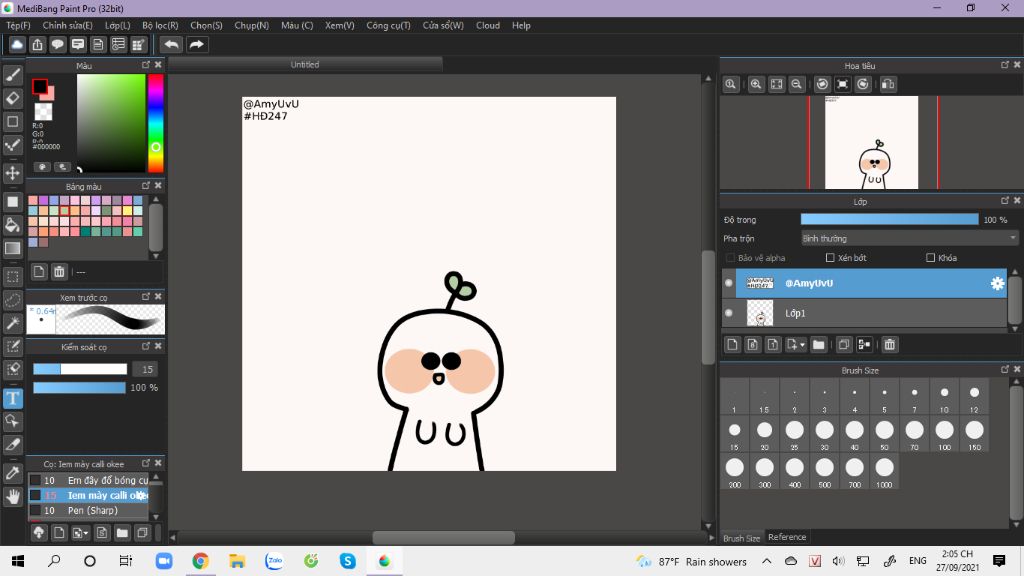The width and height of the screenshot is (1024, 576).
Task: Check the Khóa lock checkbox
Action: tap(931, 258)
